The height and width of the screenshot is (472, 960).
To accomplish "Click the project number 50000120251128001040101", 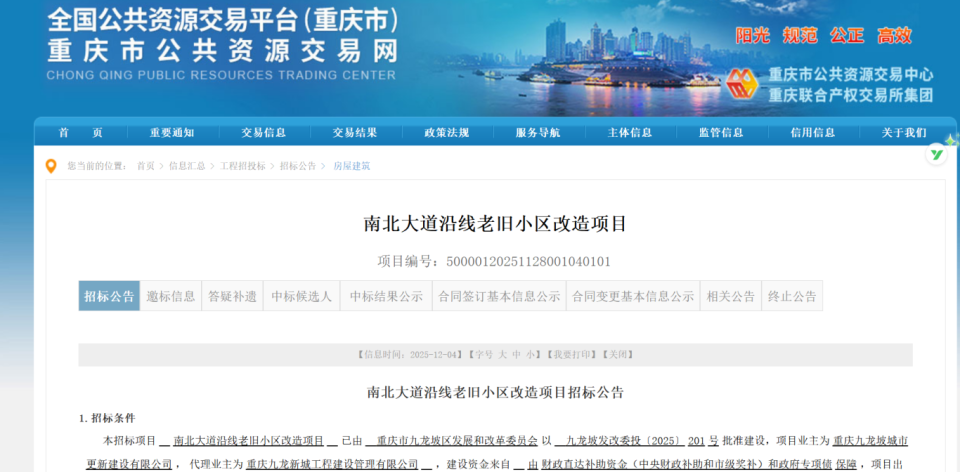I will [528, 262].
